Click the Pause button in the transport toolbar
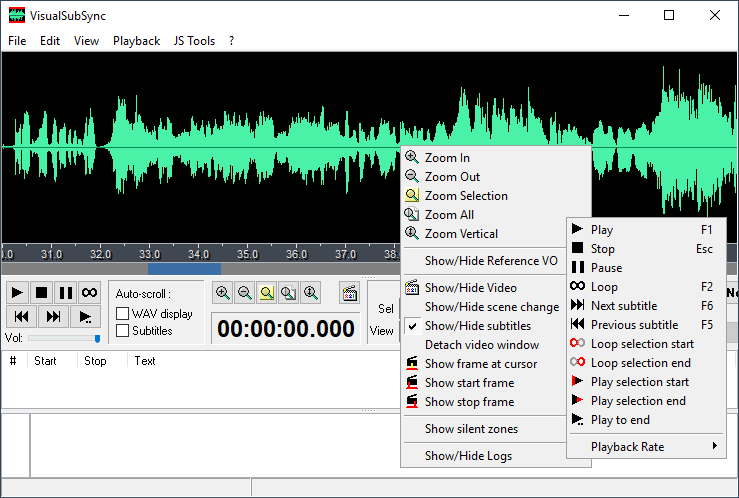 [65, 292]
